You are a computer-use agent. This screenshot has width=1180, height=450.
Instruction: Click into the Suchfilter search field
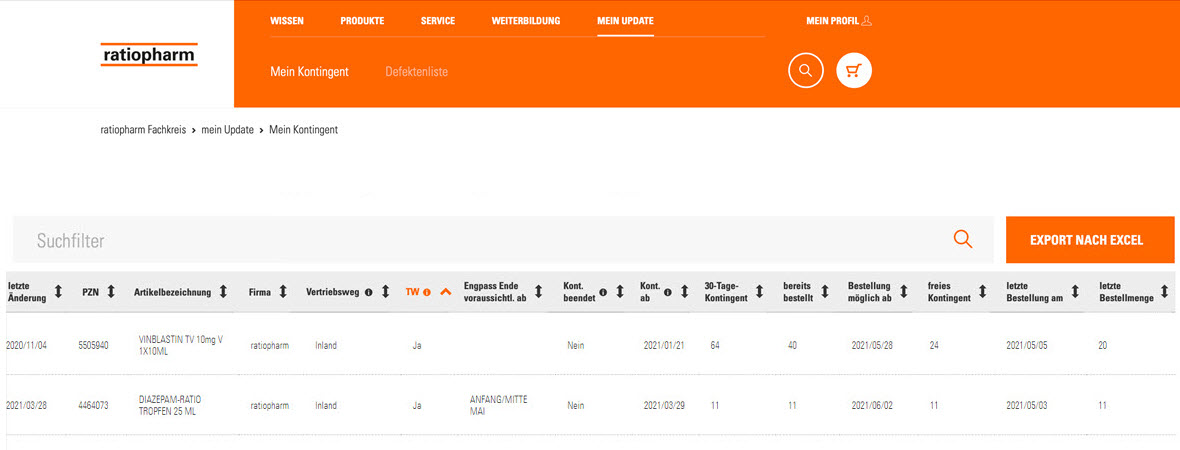click(480, 240)
